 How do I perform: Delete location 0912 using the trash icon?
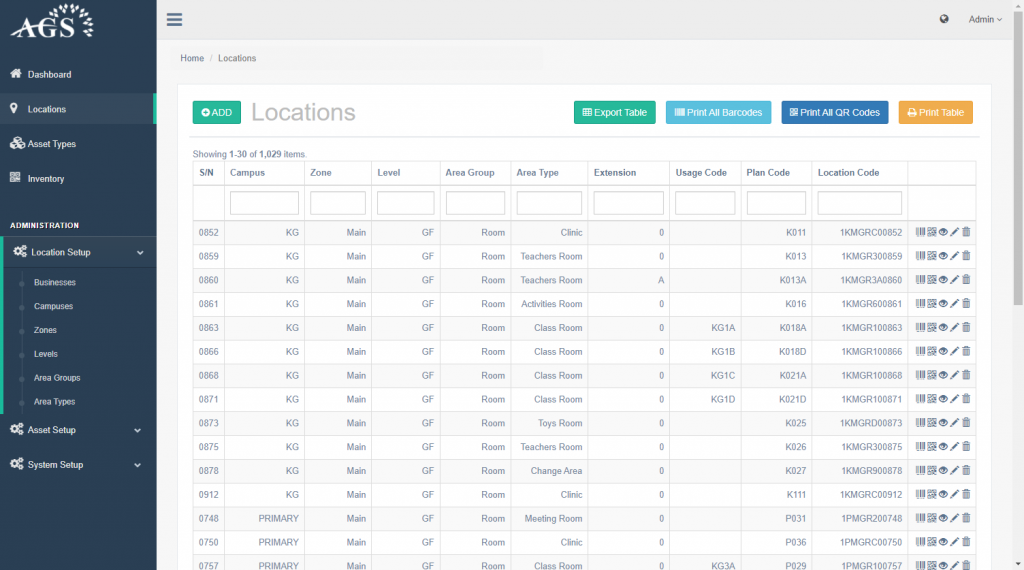966,495
